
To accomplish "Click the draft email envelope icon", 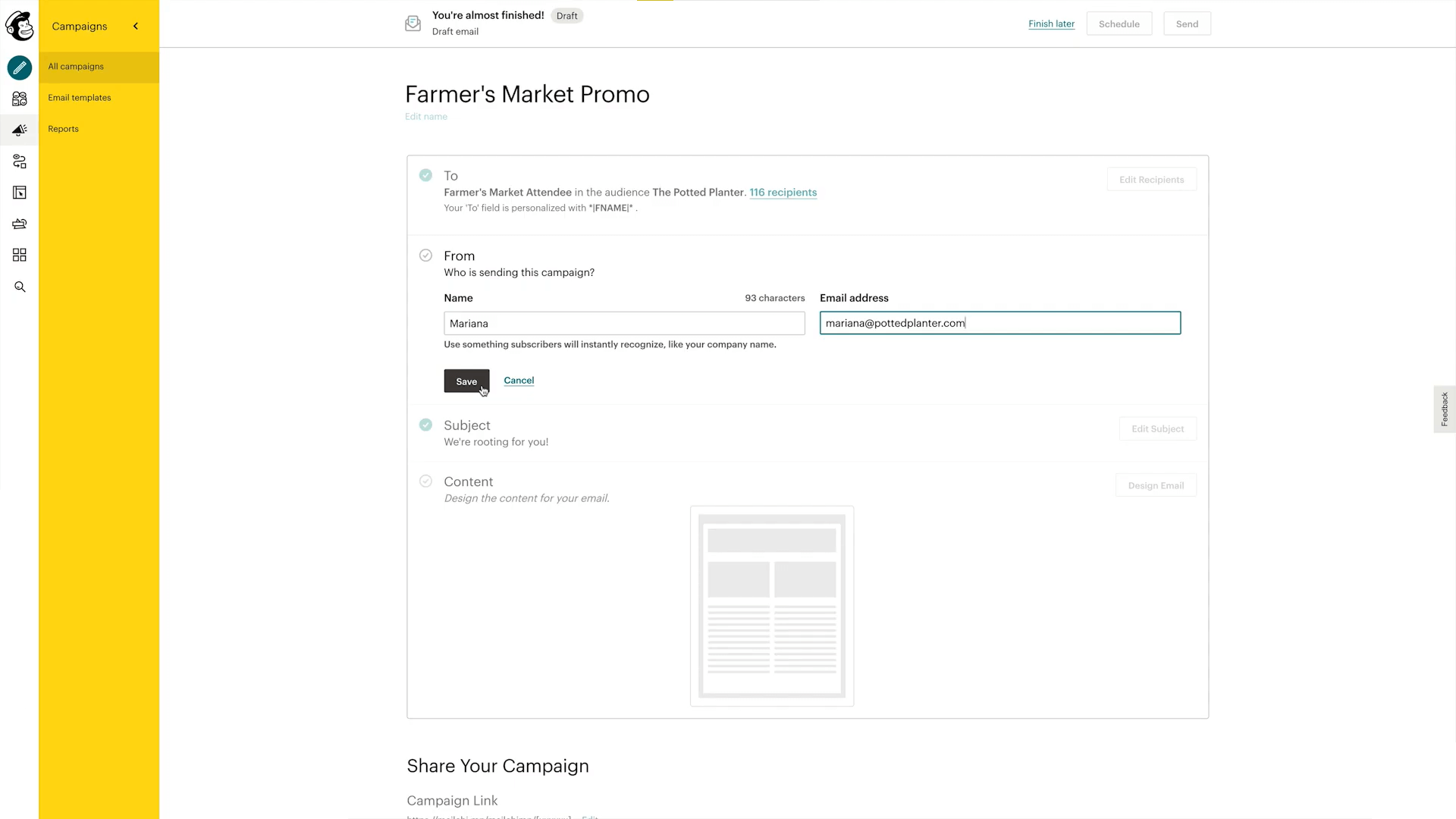I will pyautogui.click(x=413, y=24).
